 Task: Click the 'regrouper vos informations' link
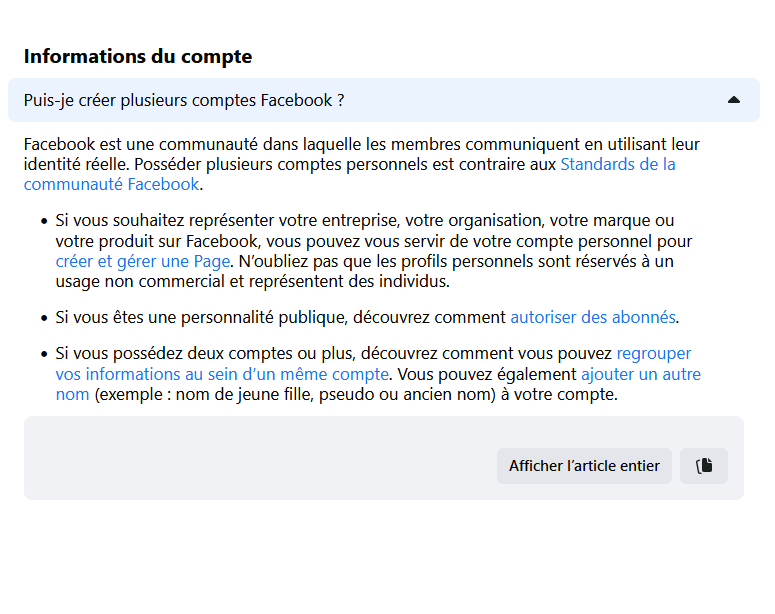221,374
